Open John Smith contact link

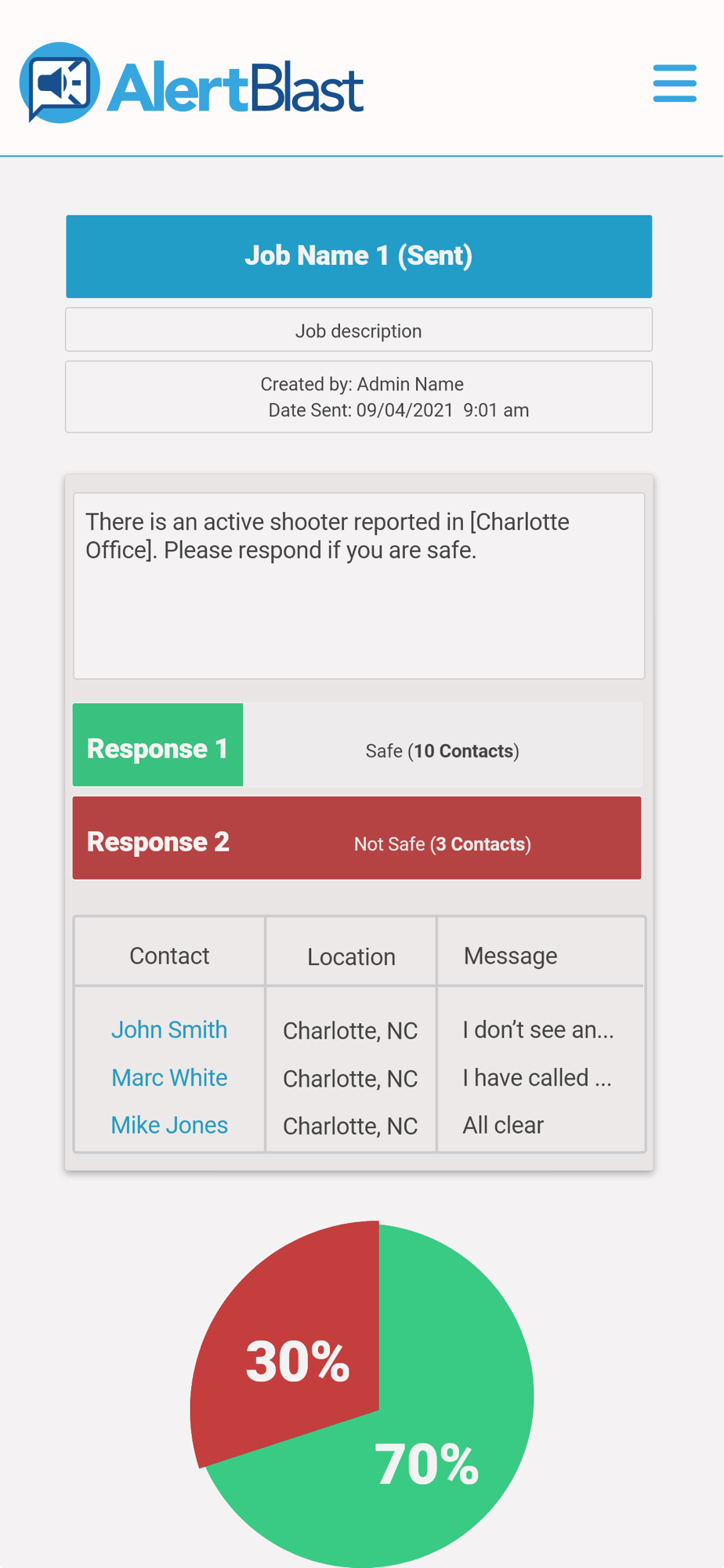coord(169,1029)
